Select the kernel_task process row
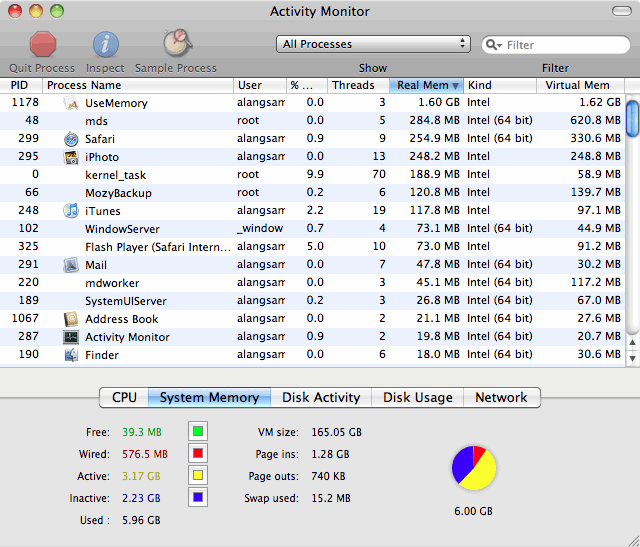Image resolution: width=640 pixels, height=547 pixels. click(312, 175)
